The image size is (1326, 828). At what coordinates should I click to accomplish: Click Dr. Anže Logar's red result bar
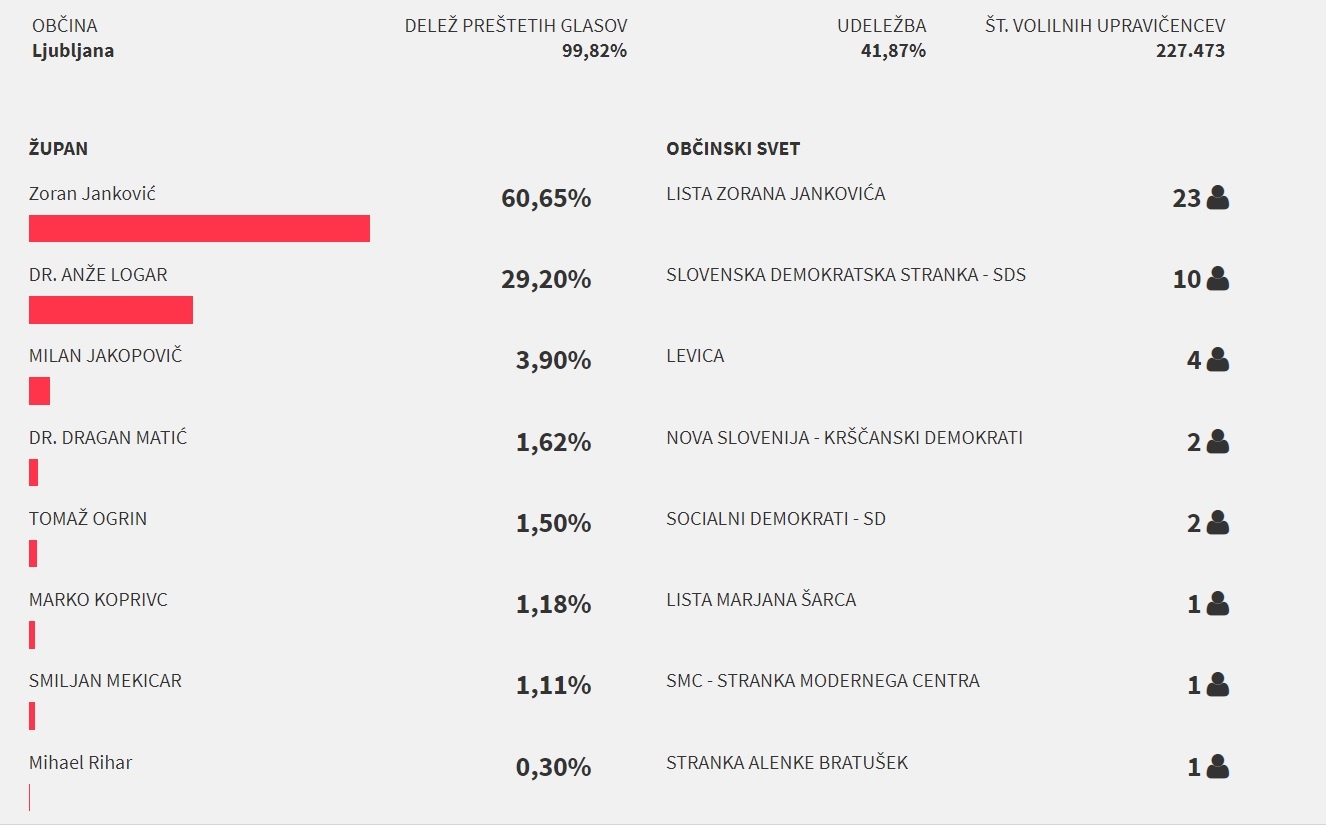pos(111,310)
